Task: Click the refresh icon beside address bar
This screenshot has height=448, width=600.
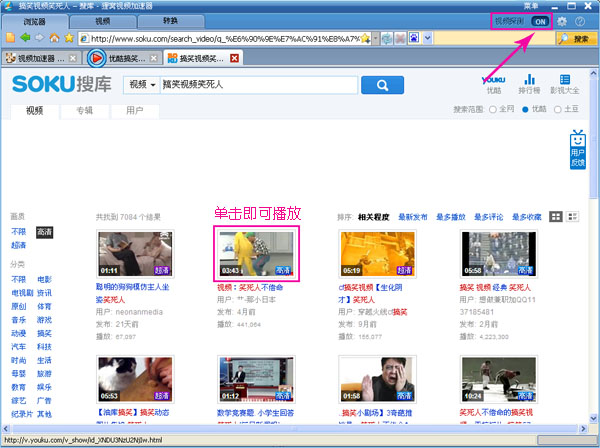Action: [387, 38]
